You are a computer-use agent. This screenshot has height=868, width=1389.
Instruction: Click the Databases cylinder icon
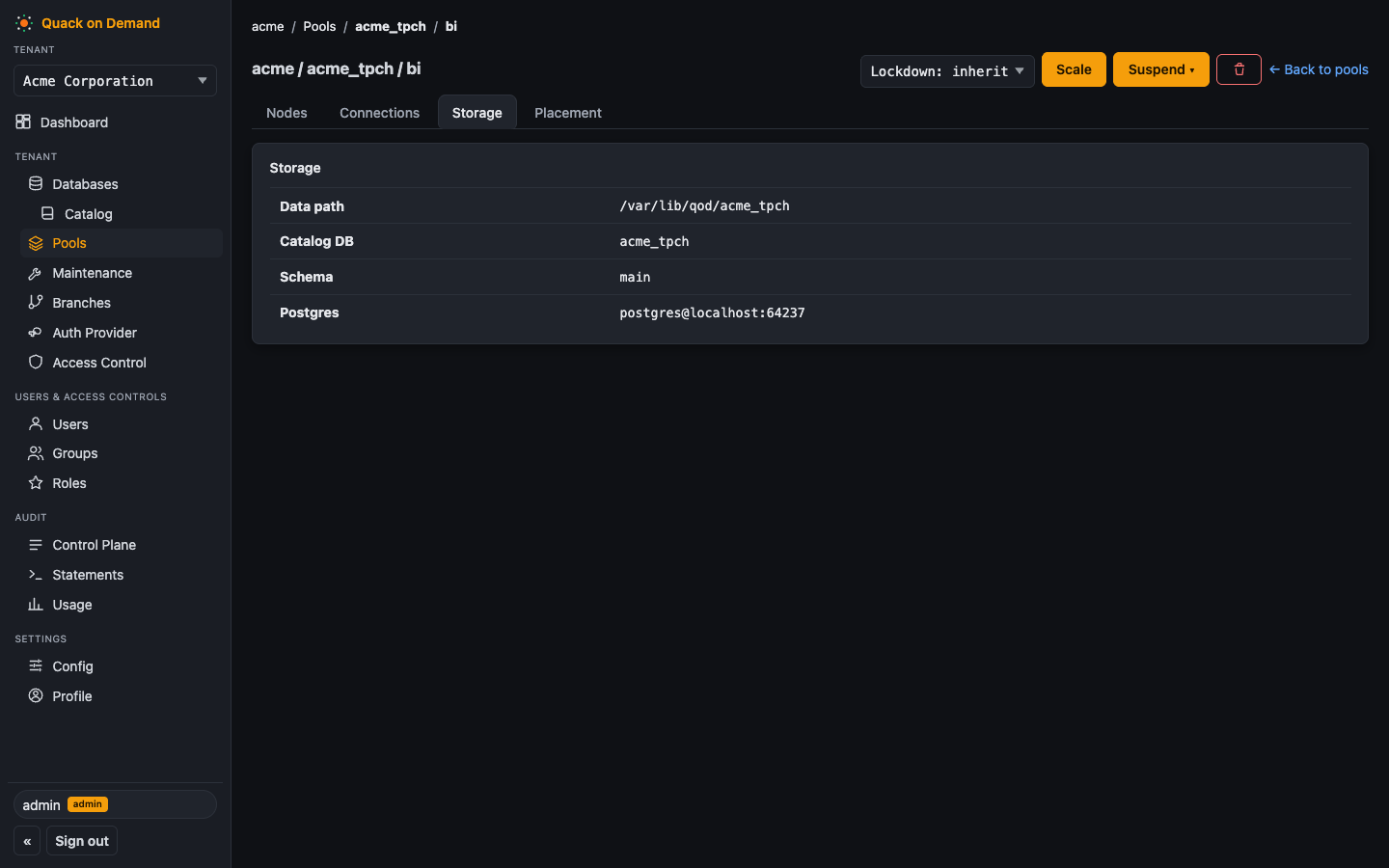pos(36,183)
